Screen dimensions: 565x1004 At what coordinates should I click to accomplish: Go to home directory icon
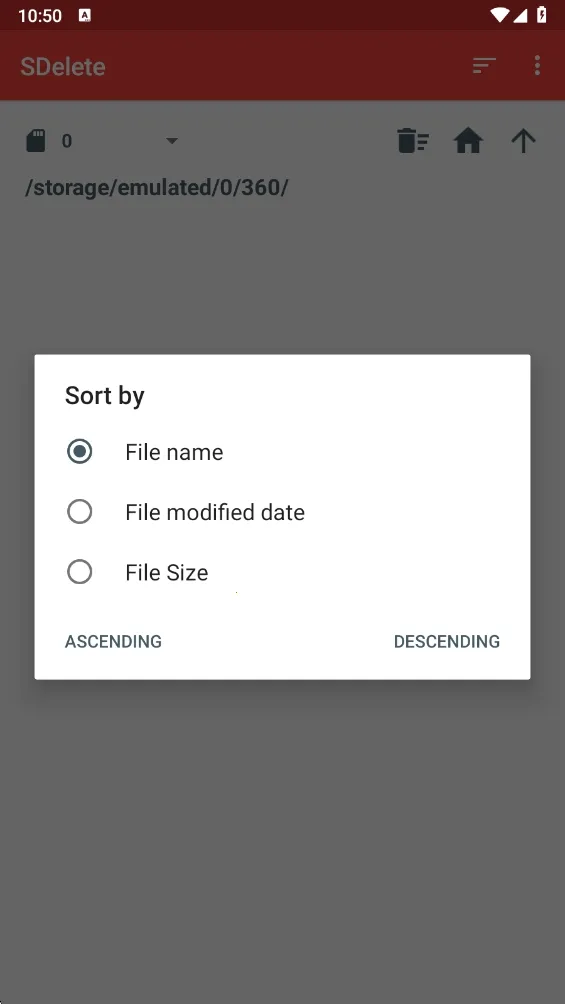coord(468,141)
